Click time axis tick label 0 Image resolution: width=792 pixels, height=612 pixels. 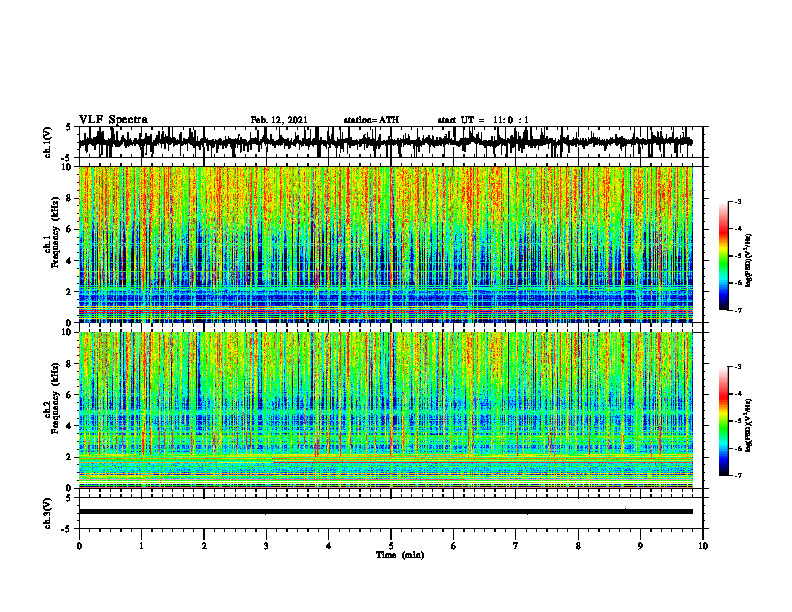tap(79, 546)
